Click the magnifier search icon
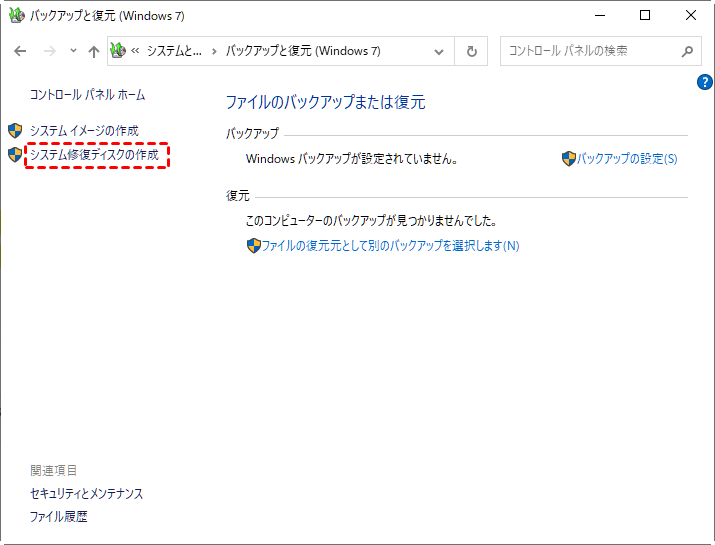Screen dimensions: 715x545 (x=687, y=51)
